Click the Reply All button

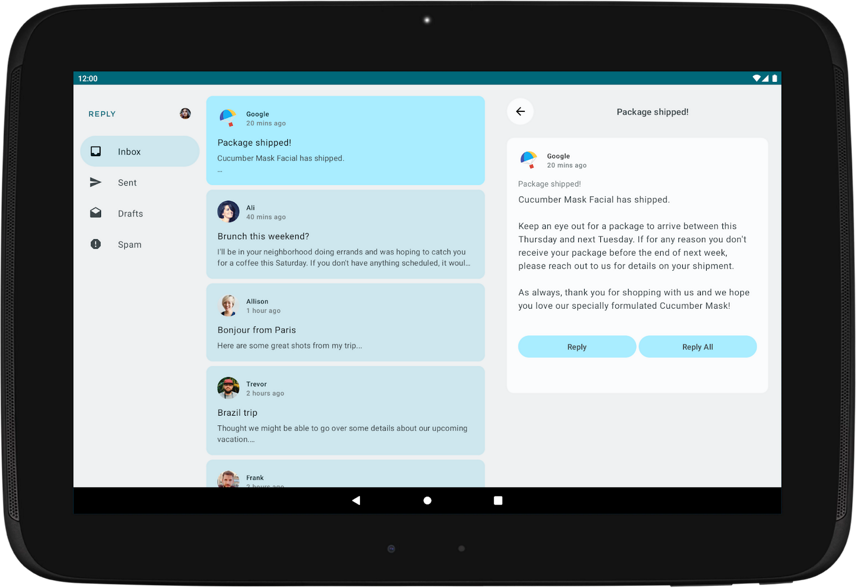697,347
